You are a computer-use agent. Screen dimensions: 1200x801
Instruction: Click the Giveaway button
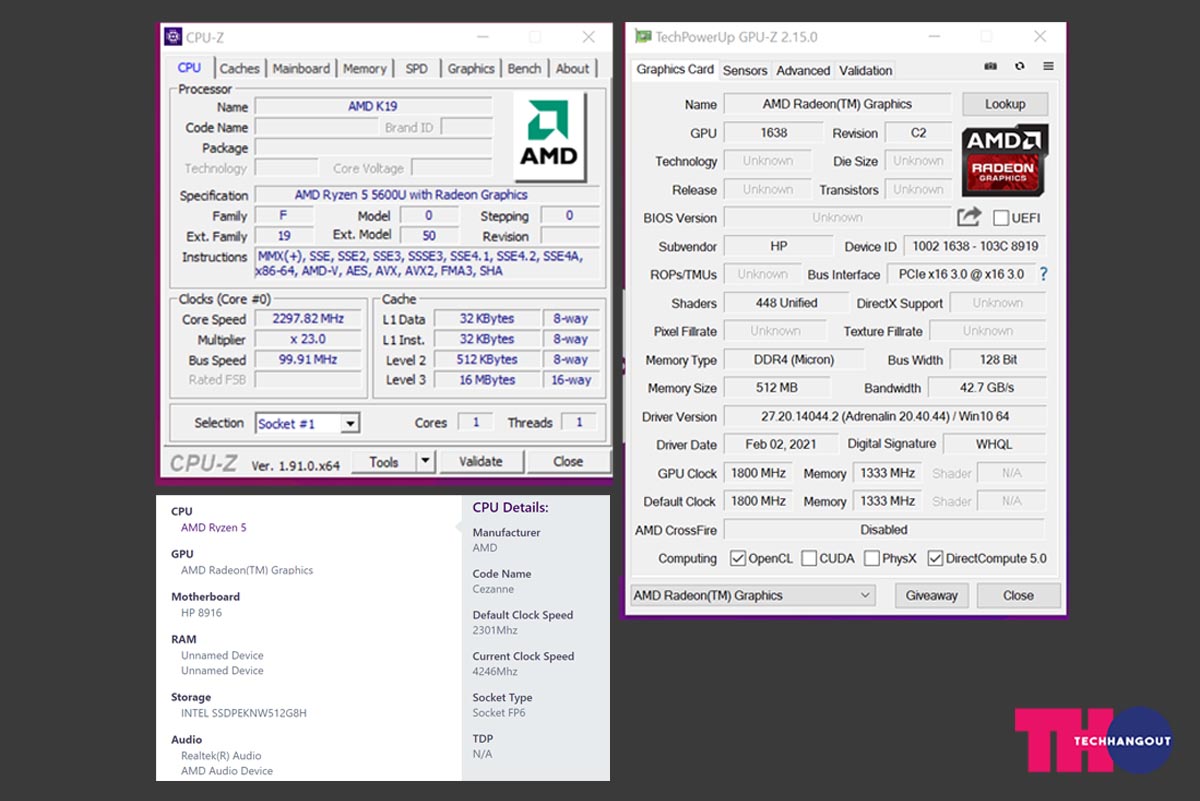click(x=931, y=595)
